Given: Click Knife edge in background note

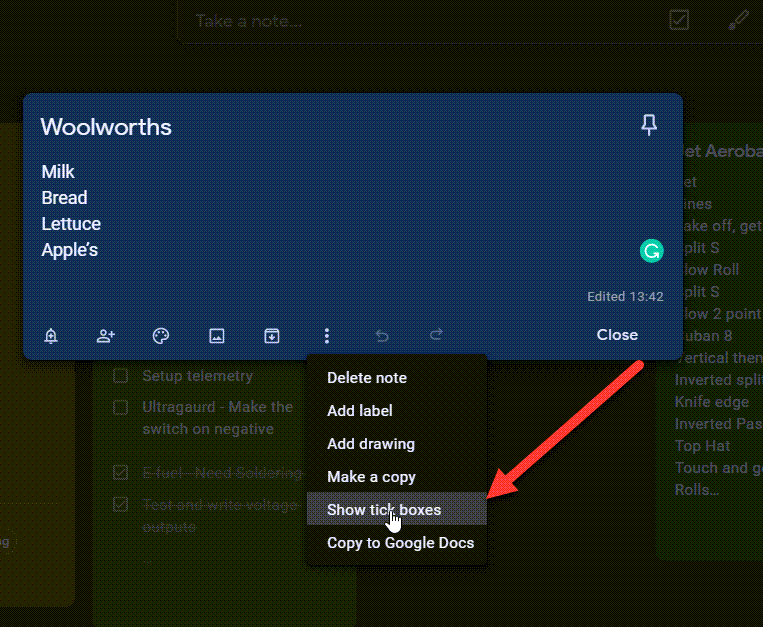Looking at the screenshot, I should pos(711,402).
